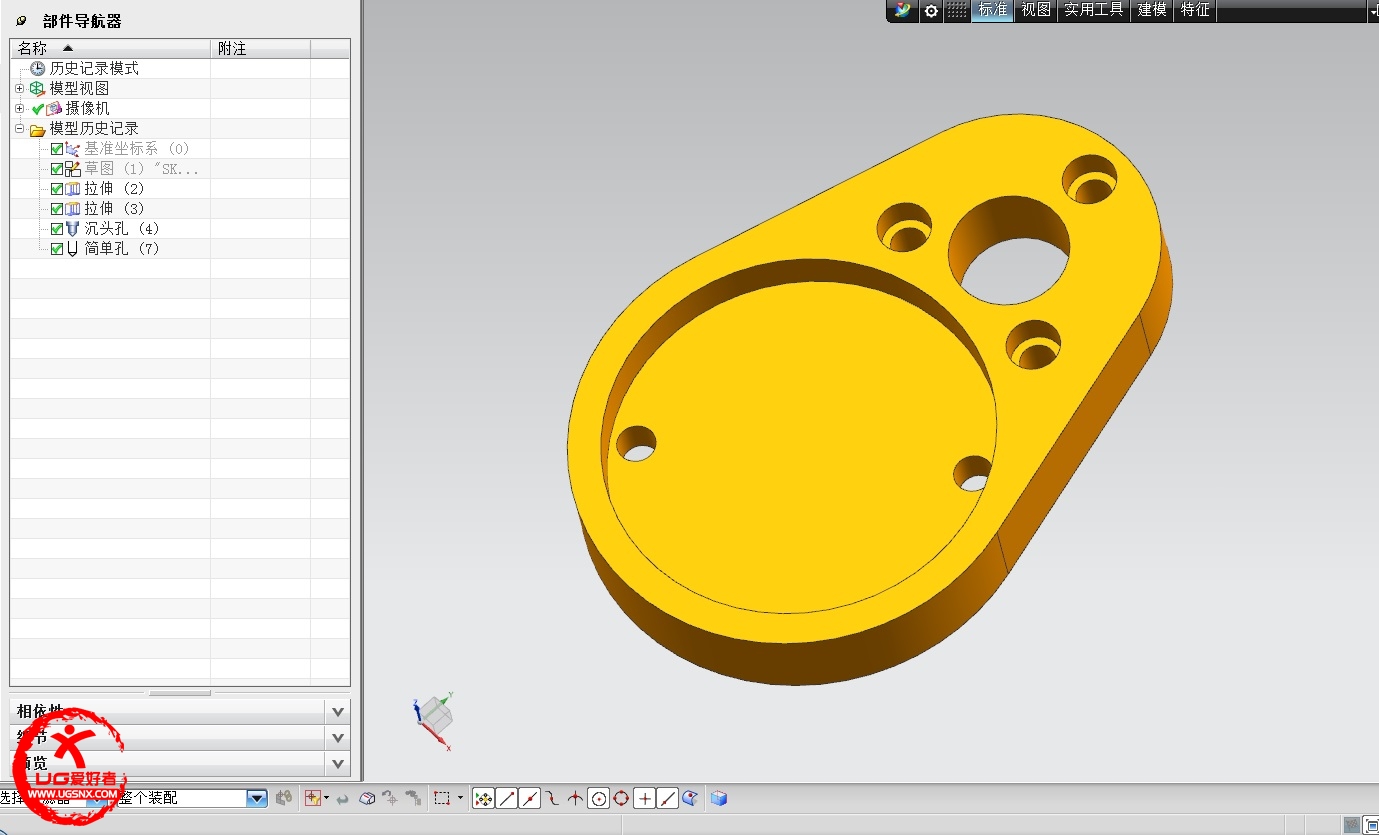Uncheck the 简单孔 (7) checkbox

click(57, 249)
